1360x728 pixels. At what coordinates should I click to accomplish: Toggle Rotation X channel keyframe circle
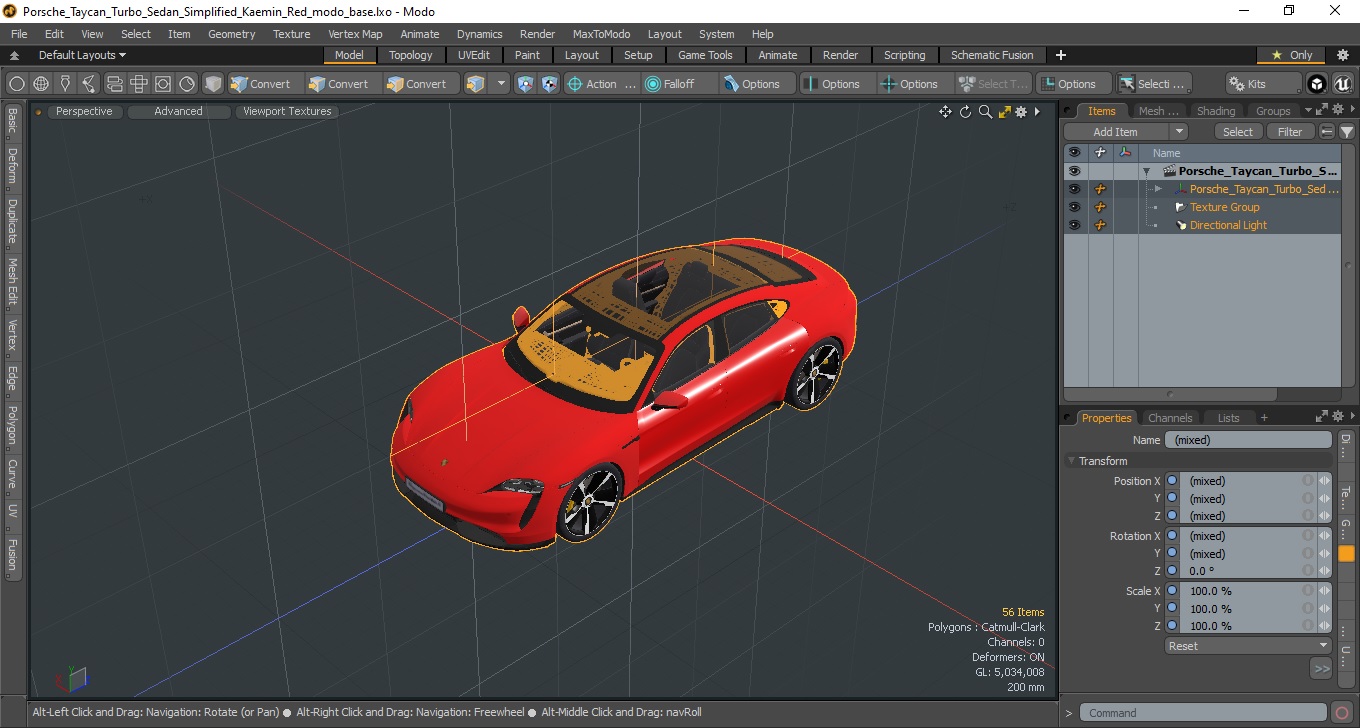pyautogui.click(x=1172, y=536)
